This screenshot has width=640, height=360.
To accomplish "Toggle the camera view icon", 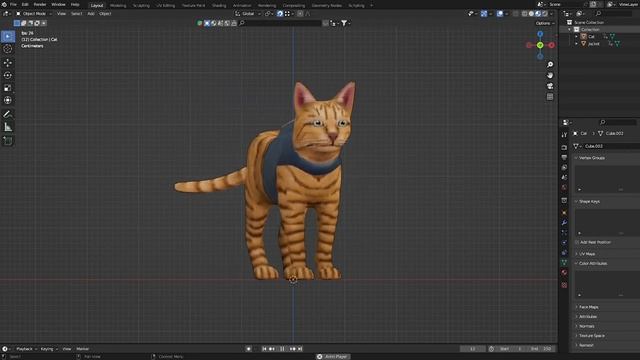I will 550,86.
